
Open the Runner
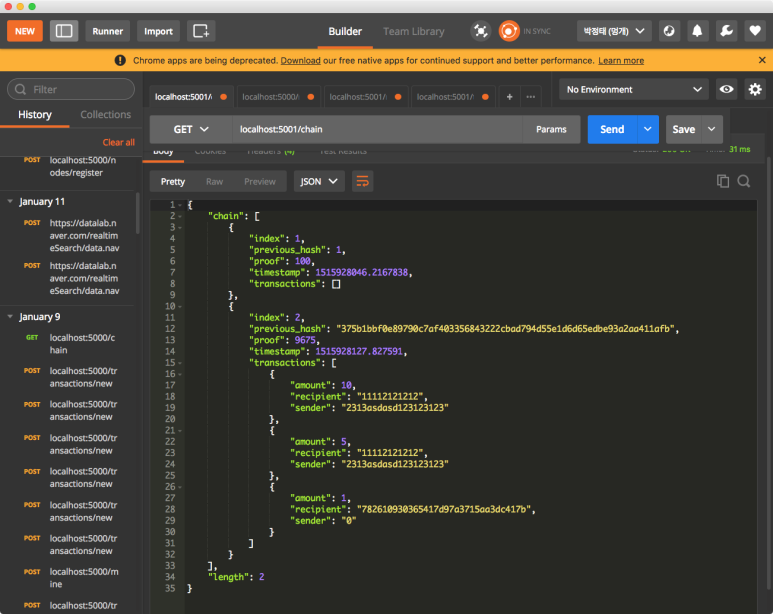[107, 31]
